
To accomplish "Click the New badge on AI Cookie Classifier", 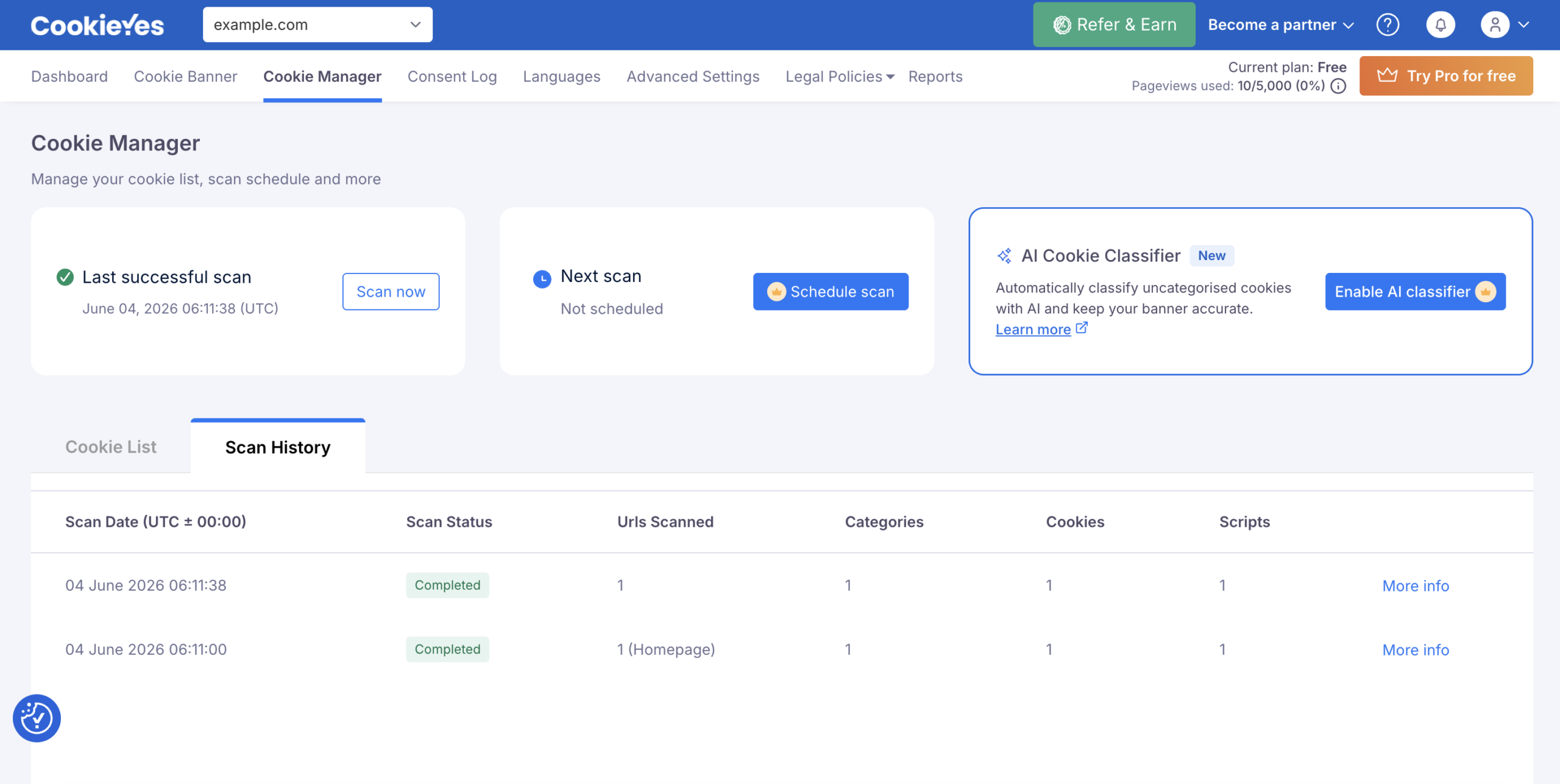I will click(x=1211, y=256).
